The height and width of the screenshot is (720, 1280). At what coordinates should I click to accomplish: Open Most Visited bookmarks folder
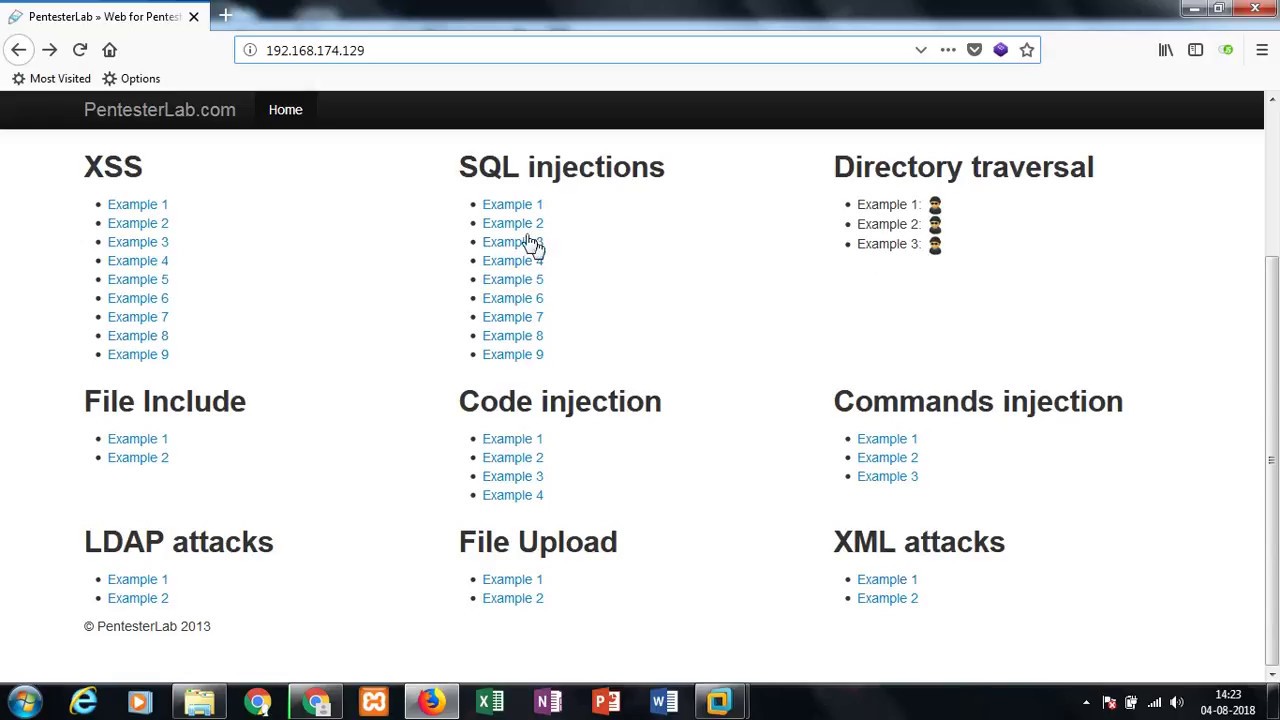click(51, 78)
